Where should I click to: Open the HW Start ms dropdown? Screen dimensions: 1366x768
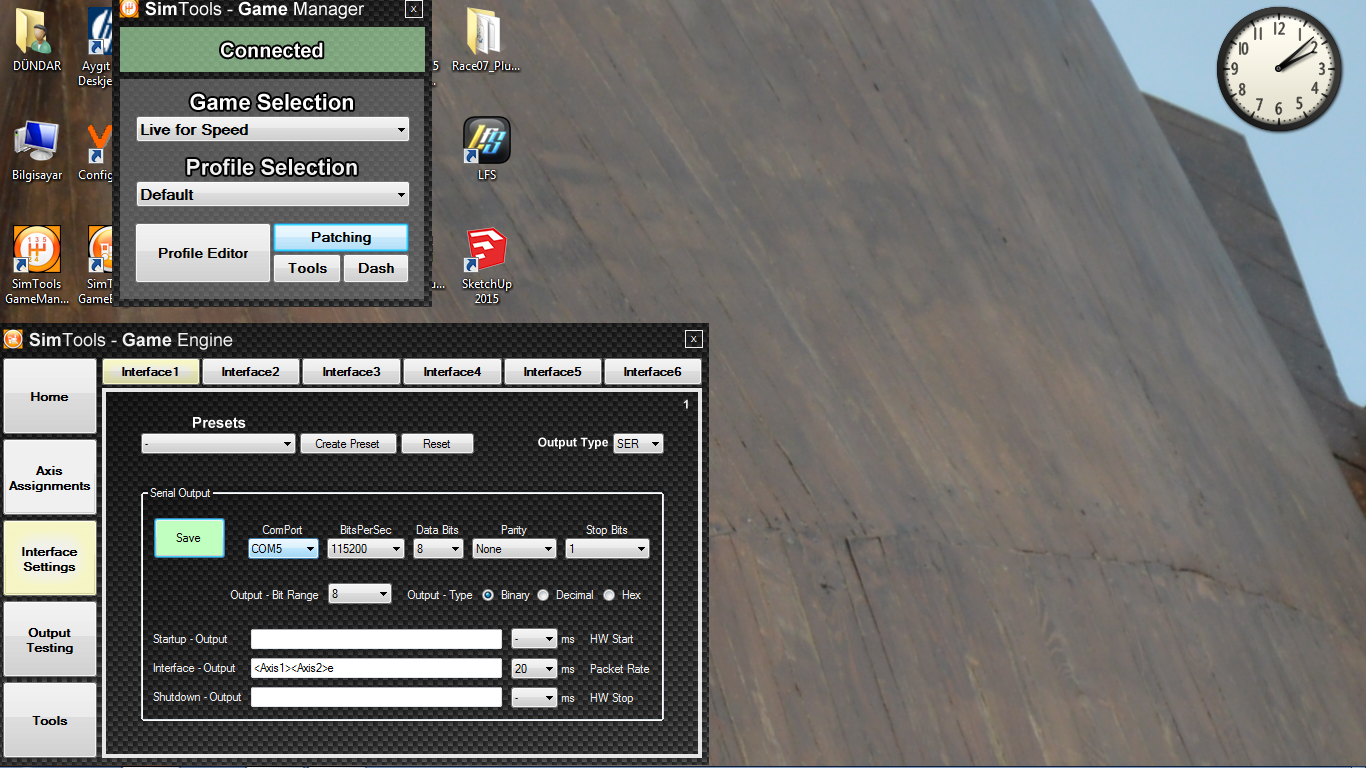click(534, 639)
